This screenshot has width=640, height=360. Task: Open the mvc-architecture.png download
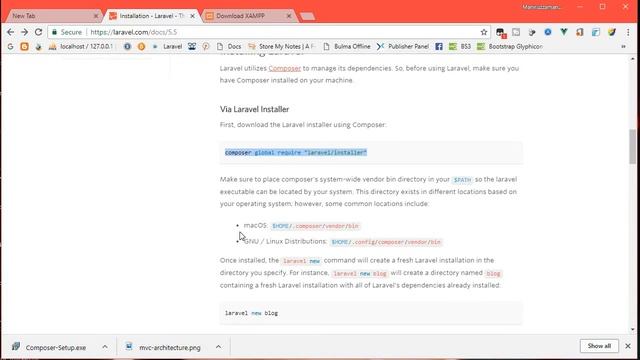point(163,347)
